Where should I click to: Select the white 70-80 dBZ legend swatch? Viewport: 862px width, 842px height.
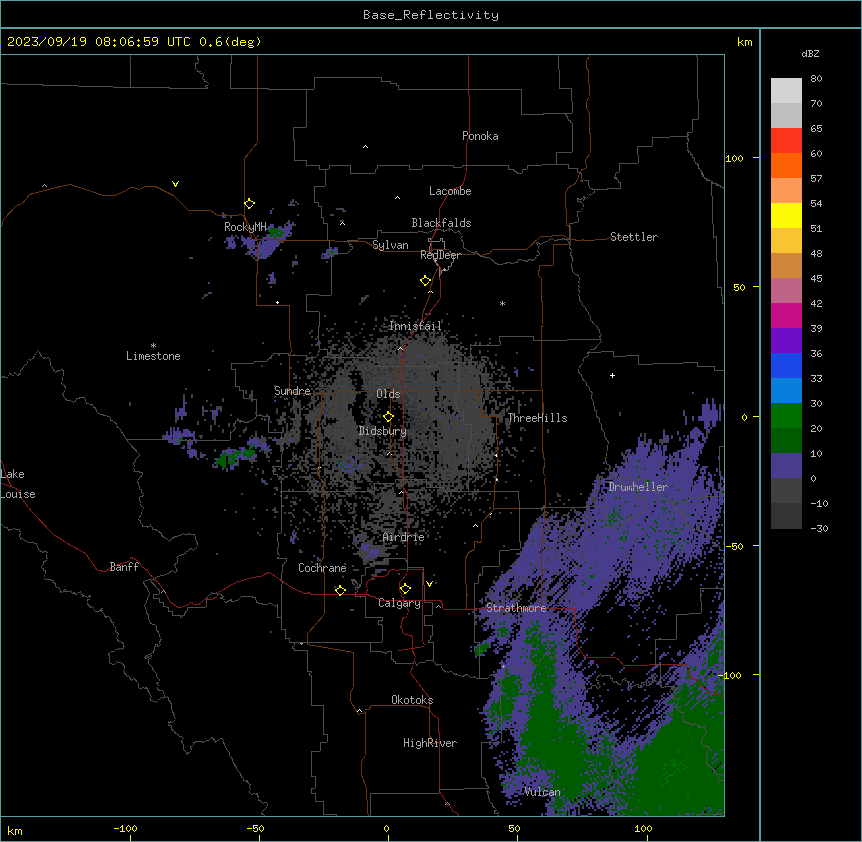786,91
